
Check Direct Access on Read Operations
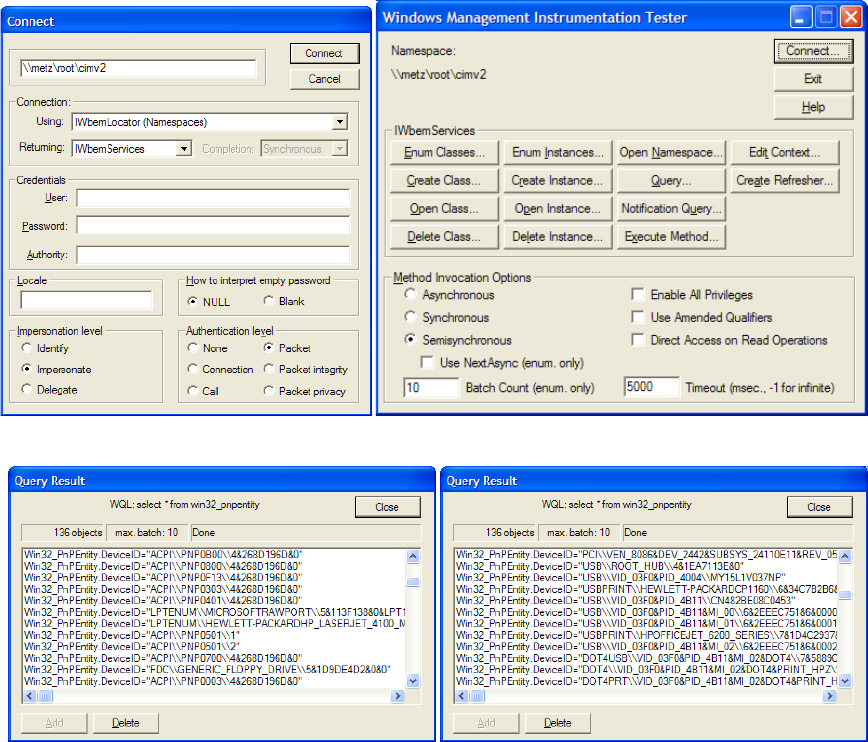(x=638, y=340)
